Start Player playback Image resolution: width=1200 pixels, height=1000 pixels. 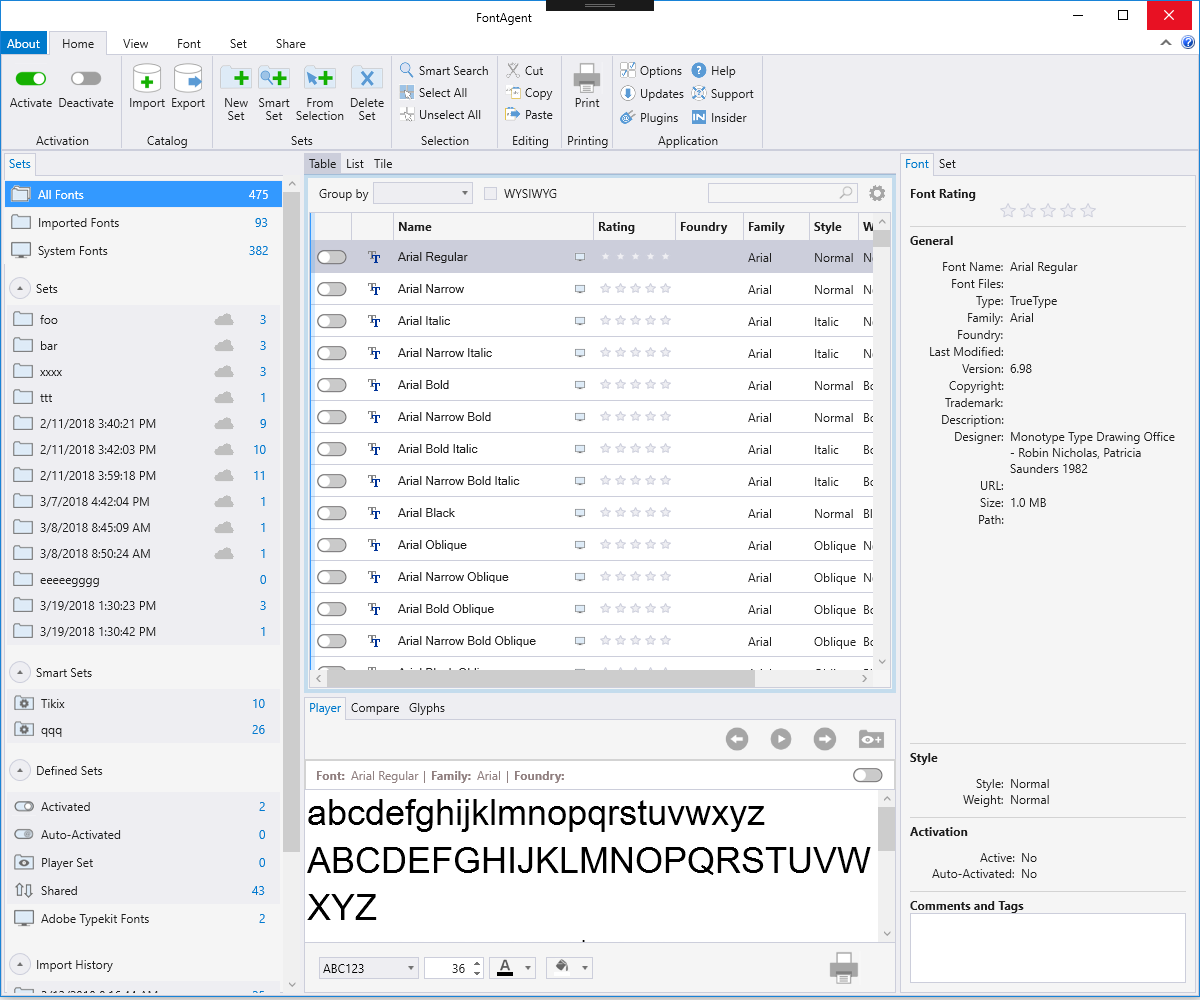[781, 739]
